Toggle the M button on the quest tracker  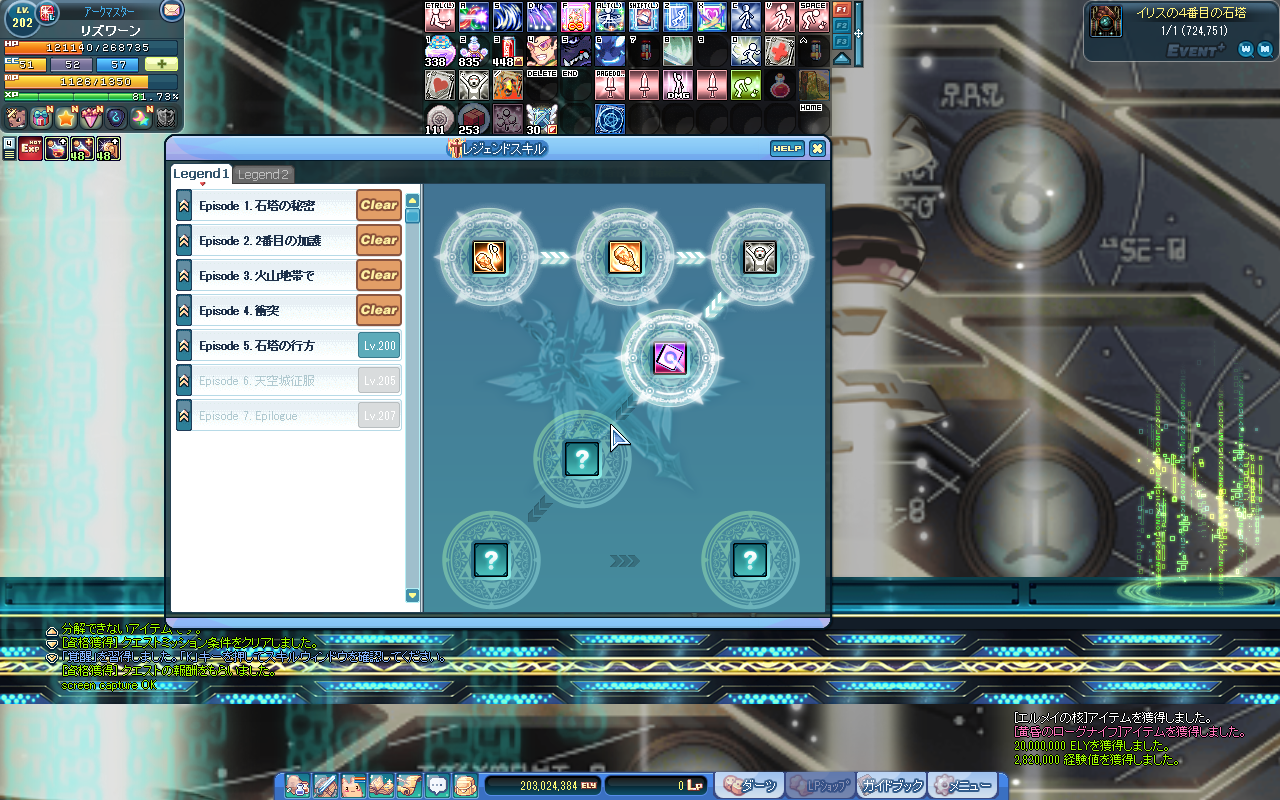pyautogui.click(x=1264, y=48)
